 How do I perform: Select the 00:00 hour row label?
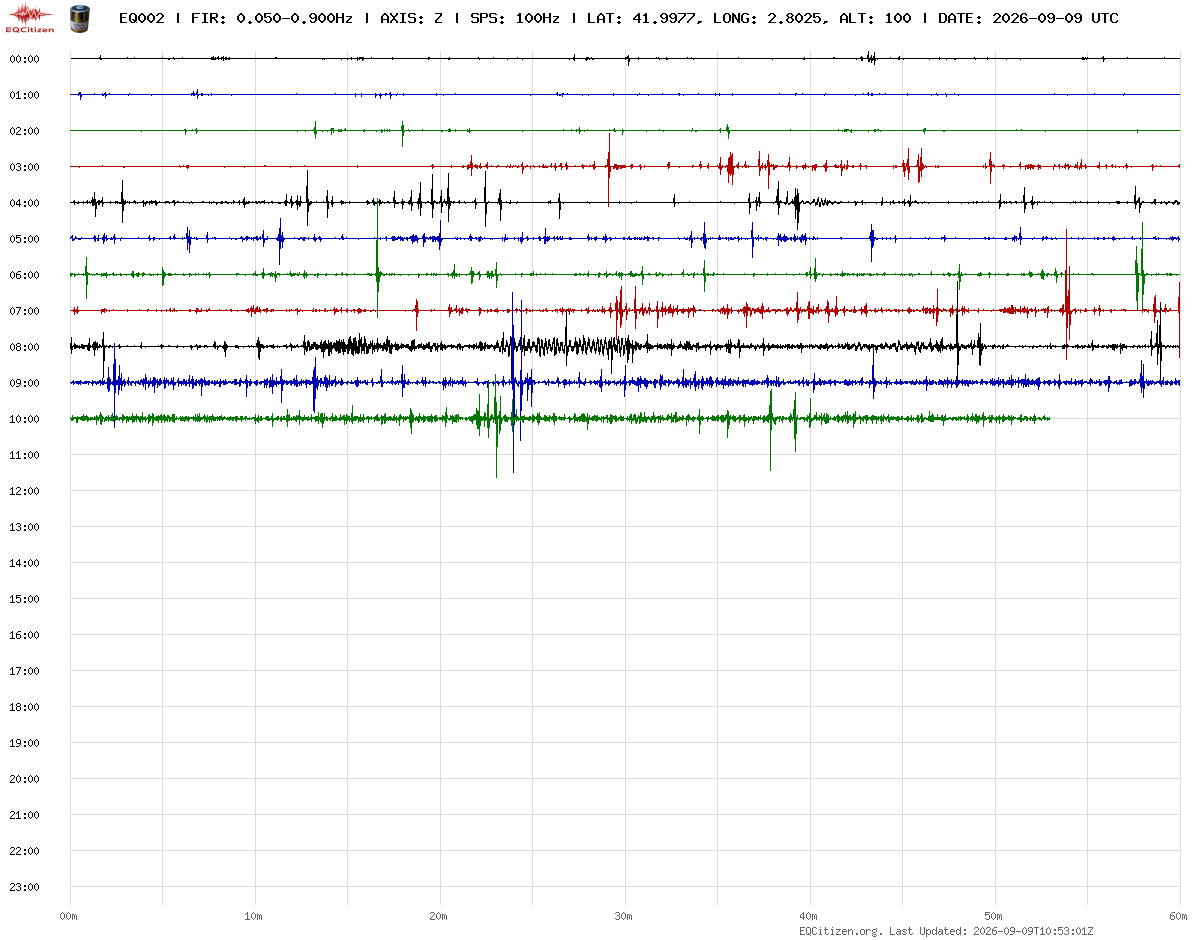(24, 59)
